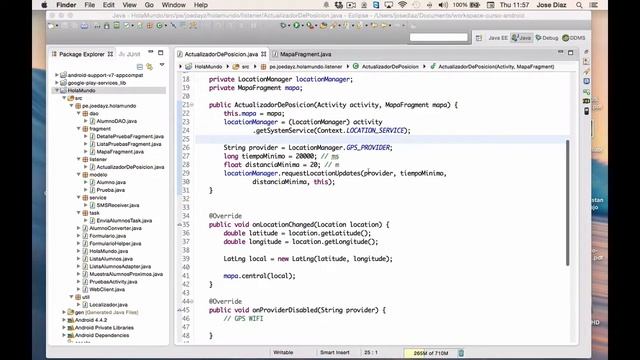
Task: Select the Package Explorer tab
Action: [x=82, y=54]
